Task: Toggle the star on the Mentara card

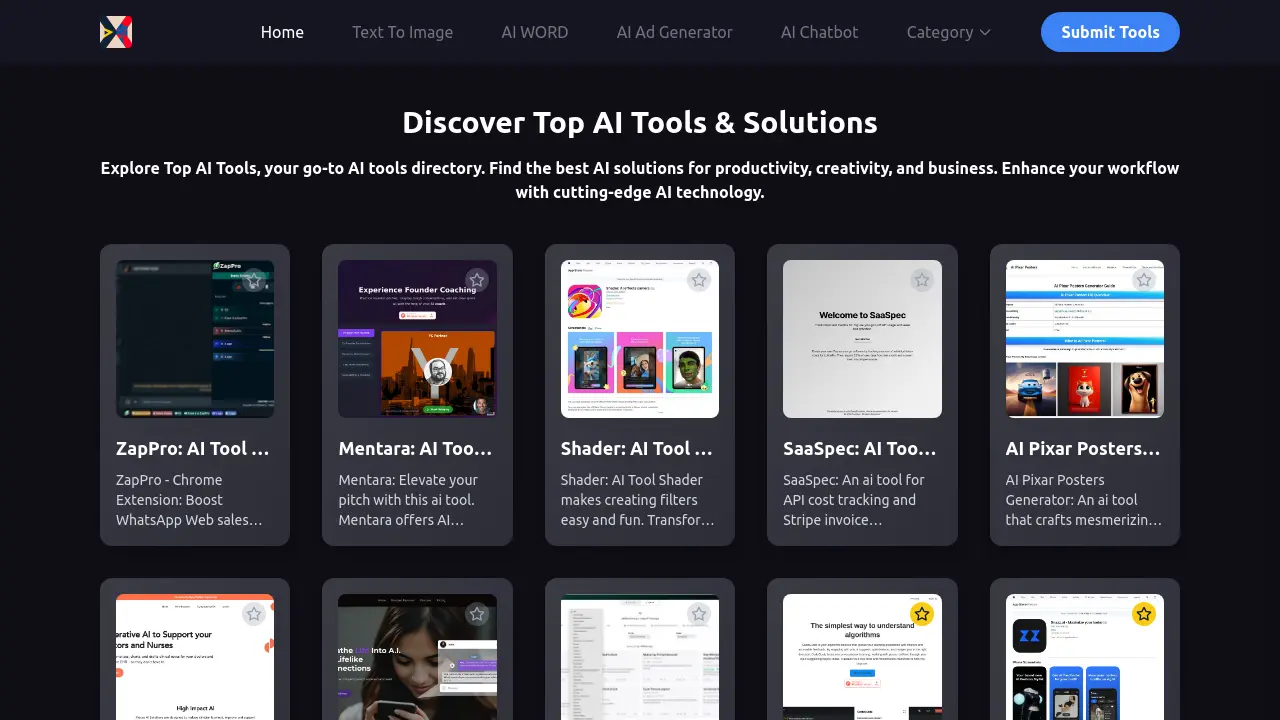Action: point(477,280)
